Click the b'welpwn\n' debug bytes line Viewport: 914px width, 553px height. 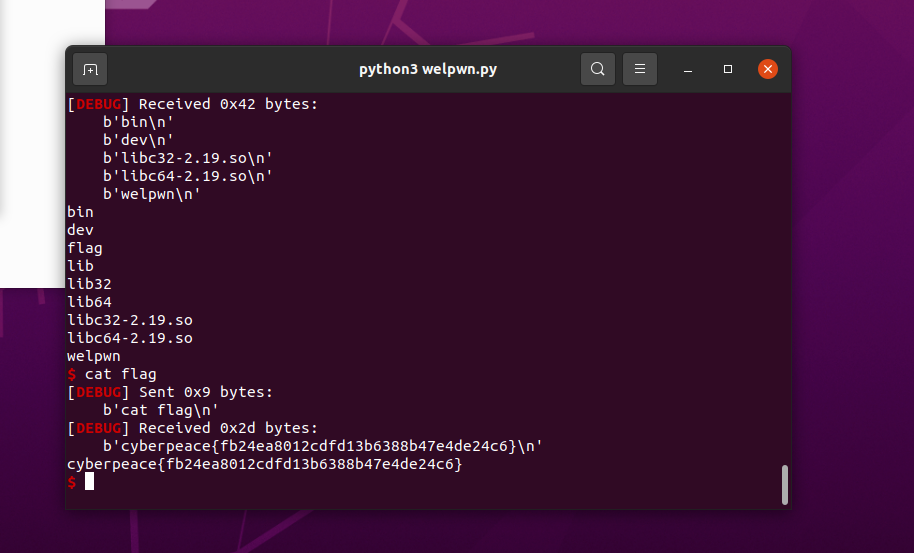click(152, 194)
